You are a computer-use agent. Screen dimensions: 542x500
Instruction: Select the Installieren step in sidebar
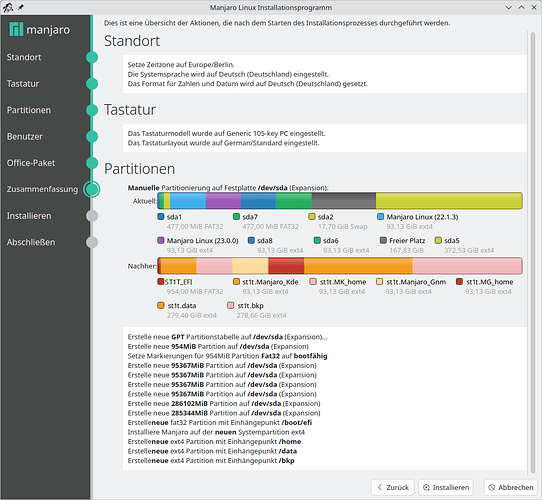[x=29, y=216]
